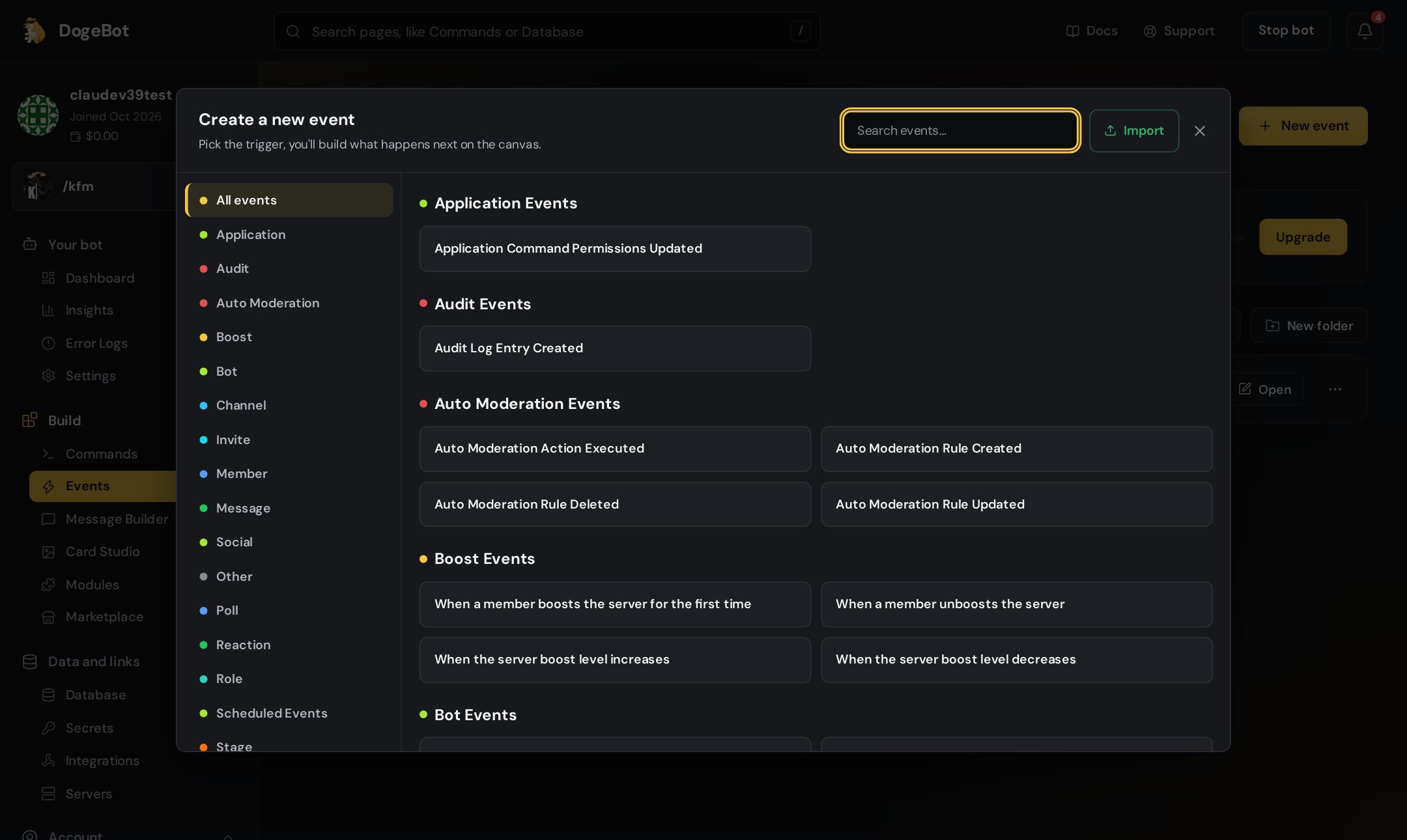Open the Invite category

pyautogui.click(x=289, y=440)
